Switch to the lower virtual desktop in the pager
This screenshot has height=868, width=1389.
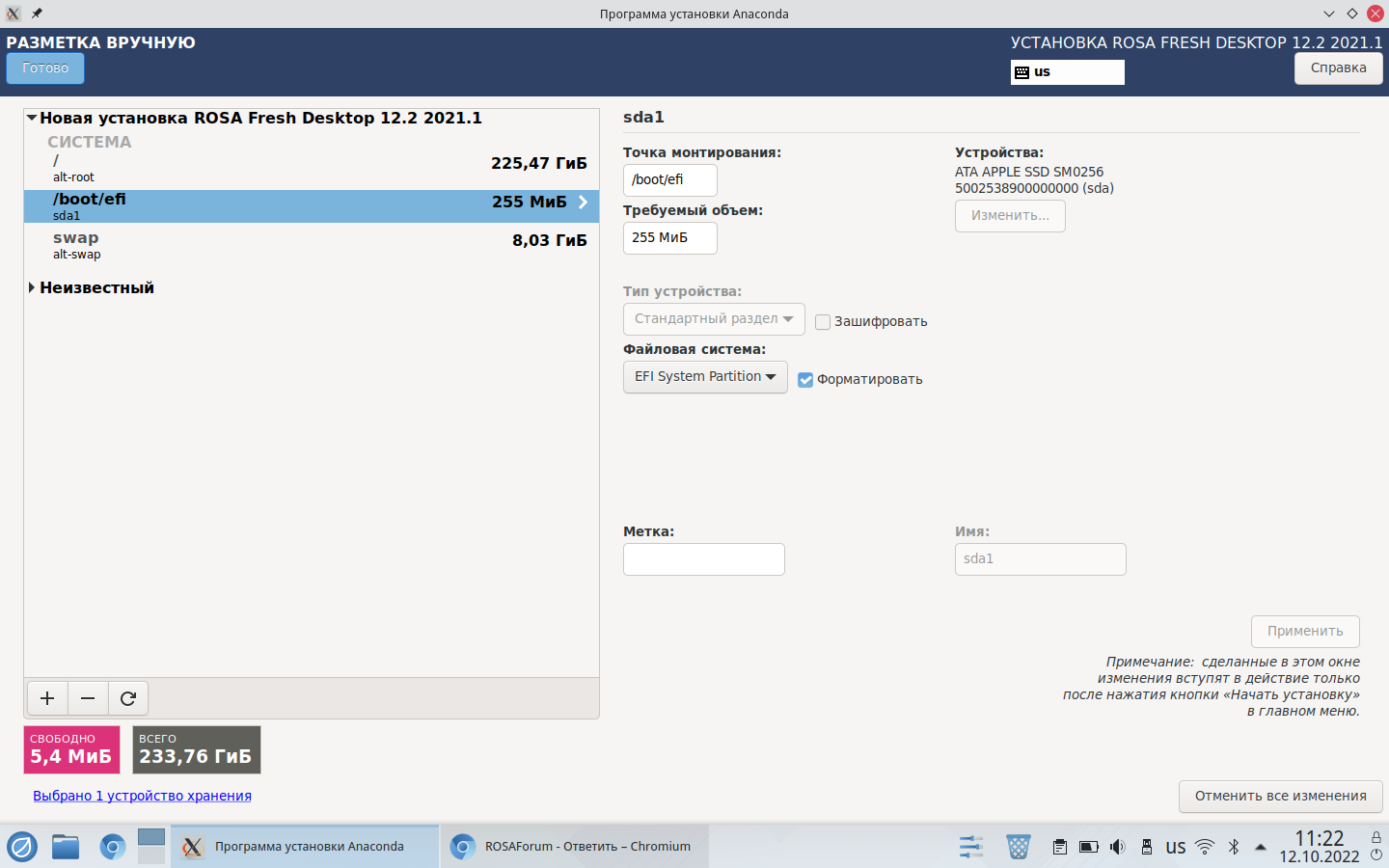tap(151, 856)
